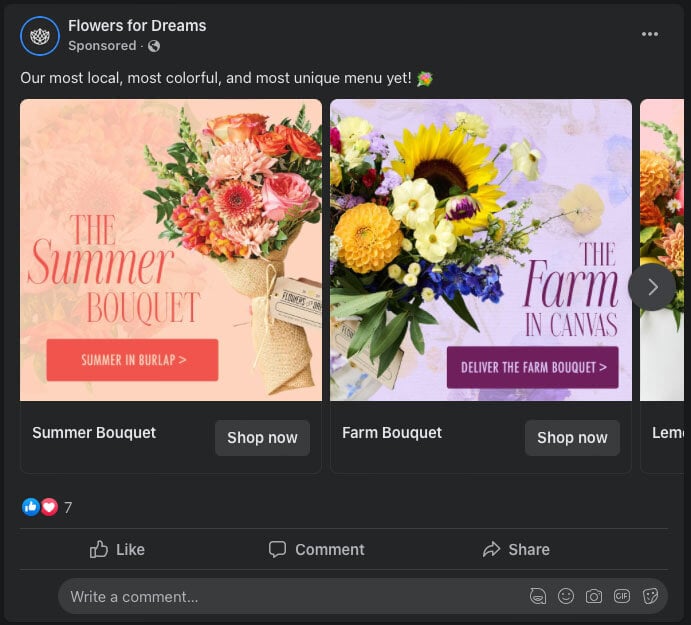Click Shop now for Farm Bouquet
691x625 pixels.
[572, 438]
